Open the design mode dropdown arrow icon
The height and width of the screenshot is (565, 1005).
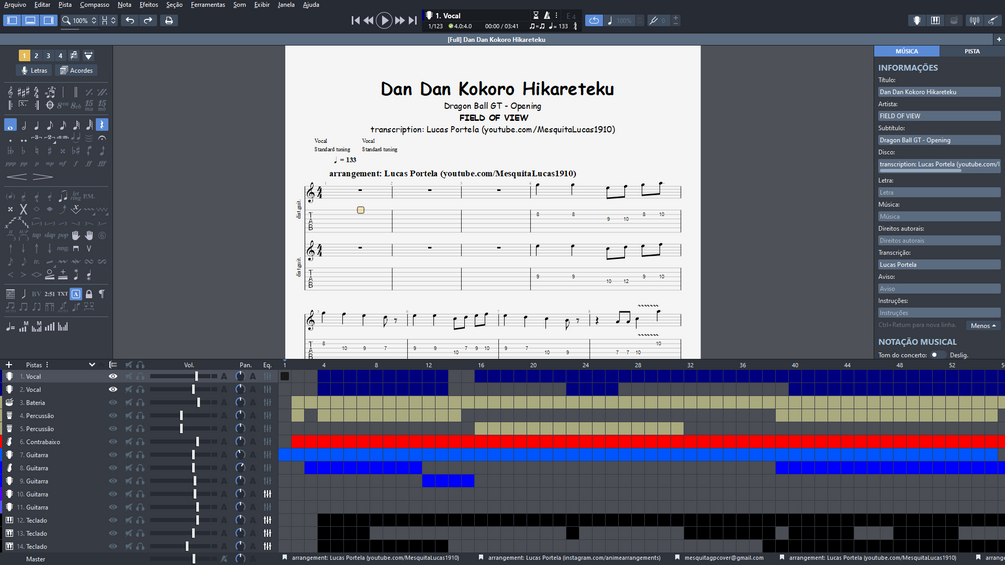coord(88,56)
